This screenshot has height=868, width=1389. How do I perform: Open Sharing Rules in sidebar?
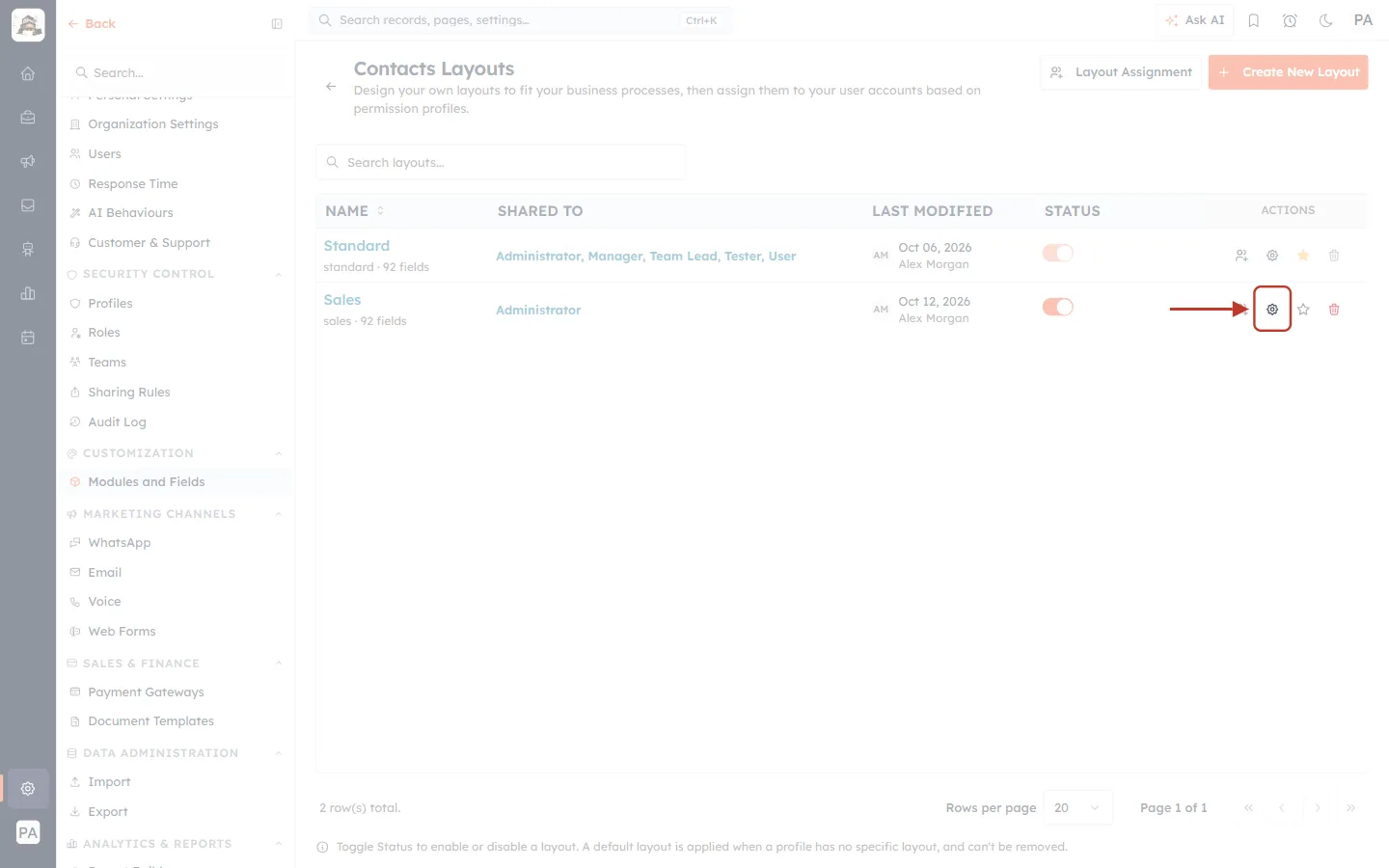(128, 393)
